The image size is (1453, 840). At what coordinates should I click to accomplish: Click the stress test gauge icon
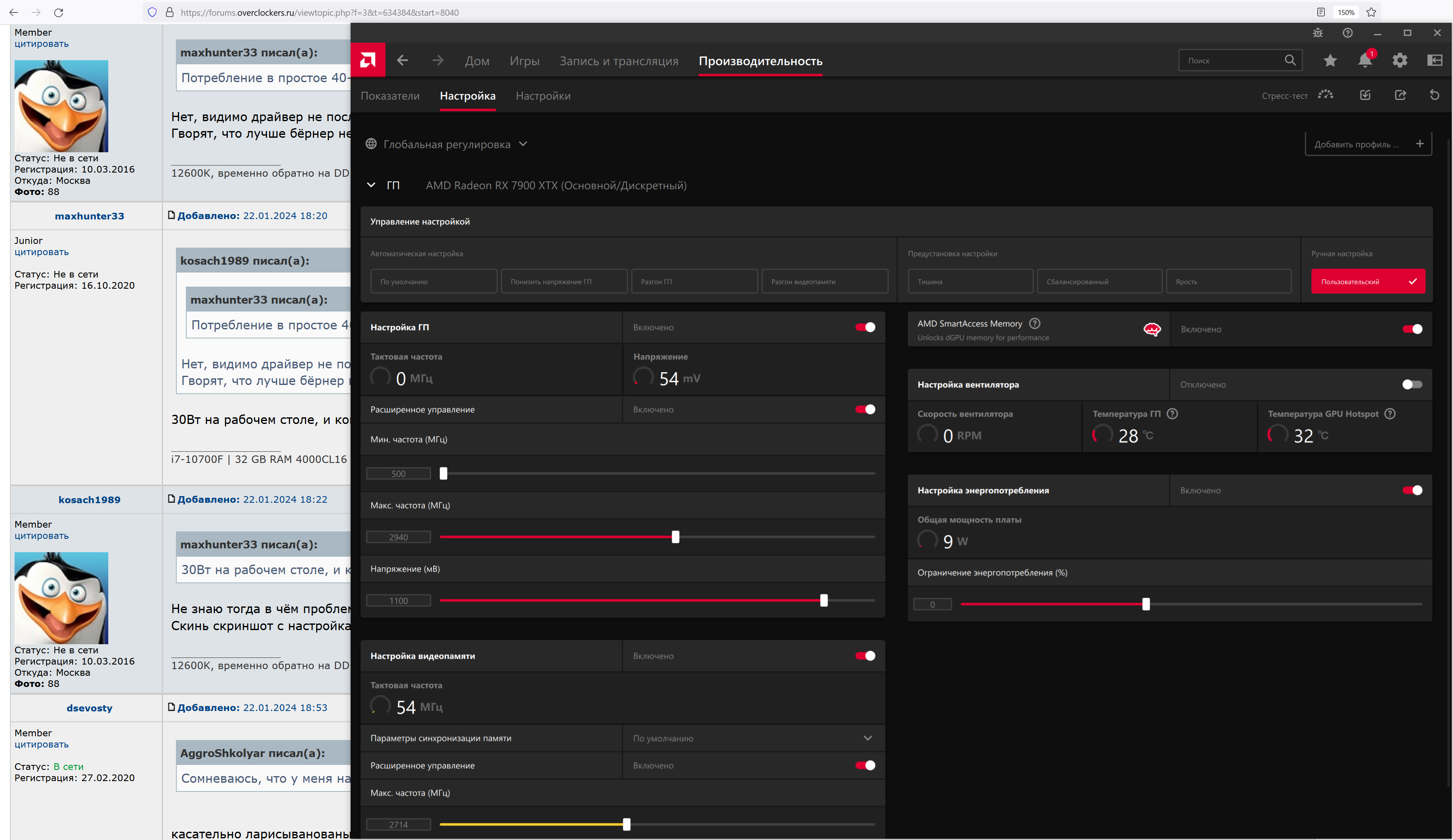tap(1326, 95)
